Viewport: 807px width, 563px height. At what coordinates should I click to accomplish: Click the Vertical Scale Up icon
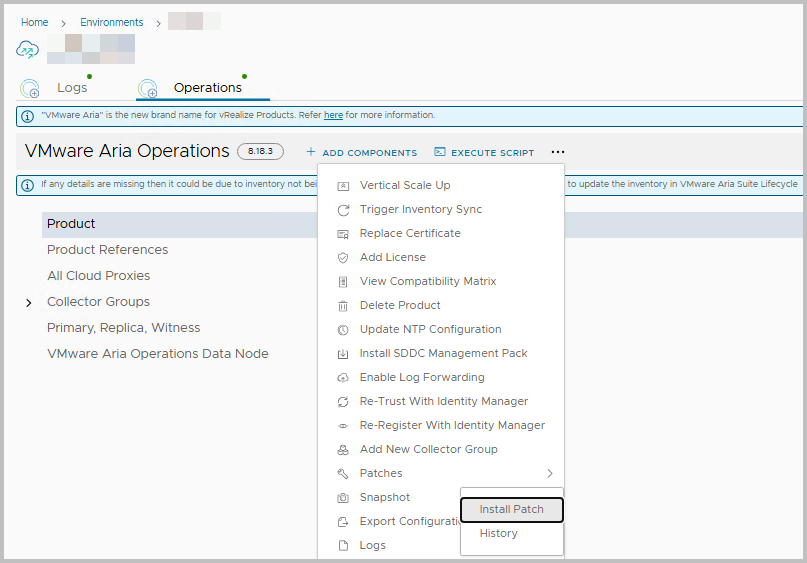click(x=343, y=186)
